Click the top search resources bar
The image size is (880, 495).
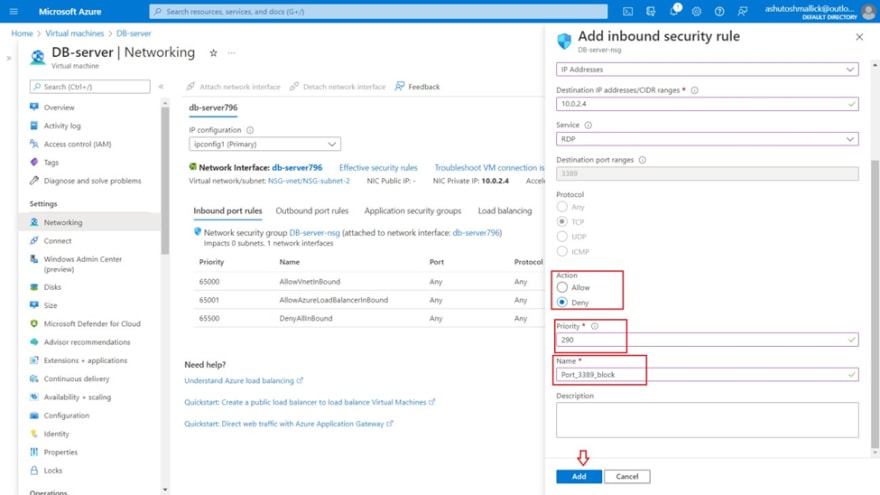click(378, 11)
